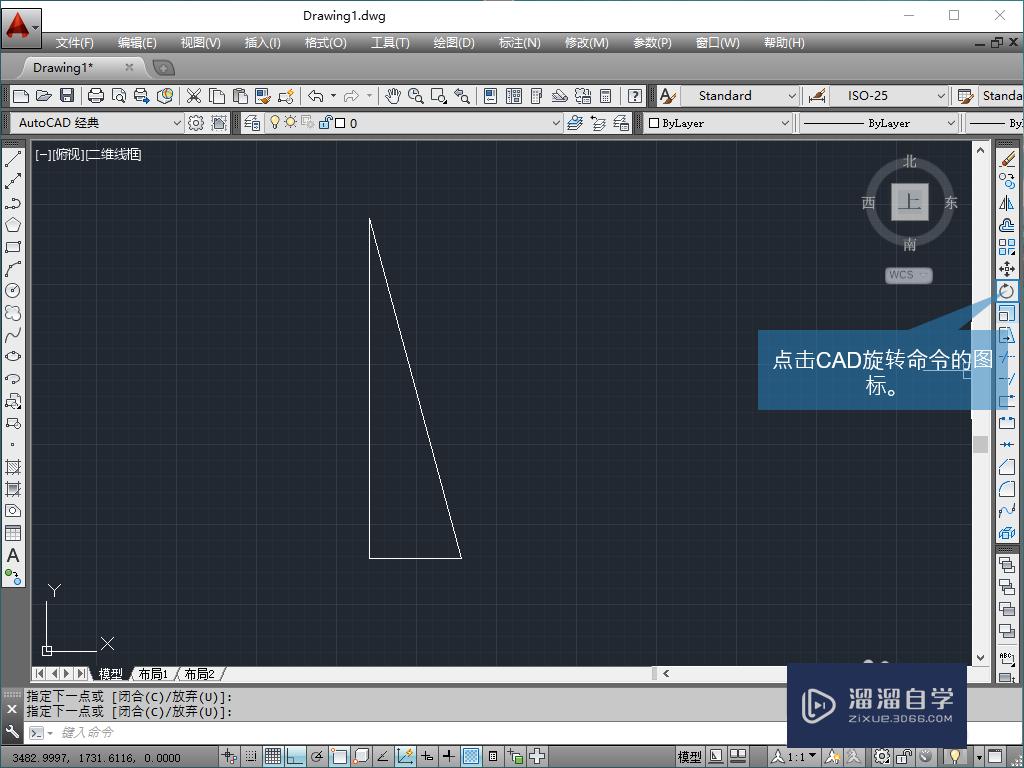Open new drawing tab button
This screenshot has height=768, width=1024.
[x=163, y=67]
